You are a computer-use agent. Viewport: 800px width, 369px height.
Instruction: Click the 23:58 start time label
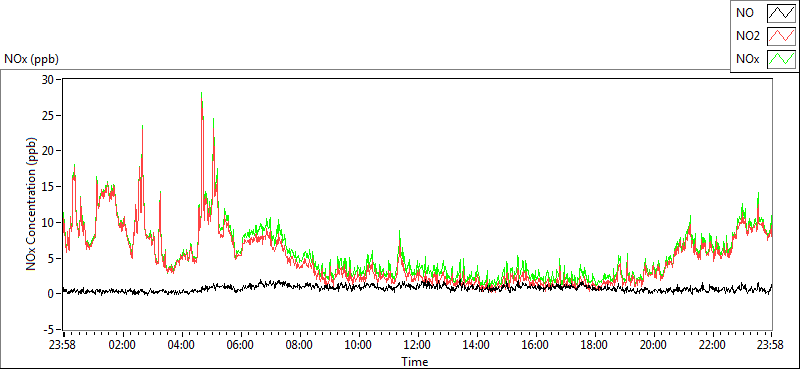tap(63, 345)
